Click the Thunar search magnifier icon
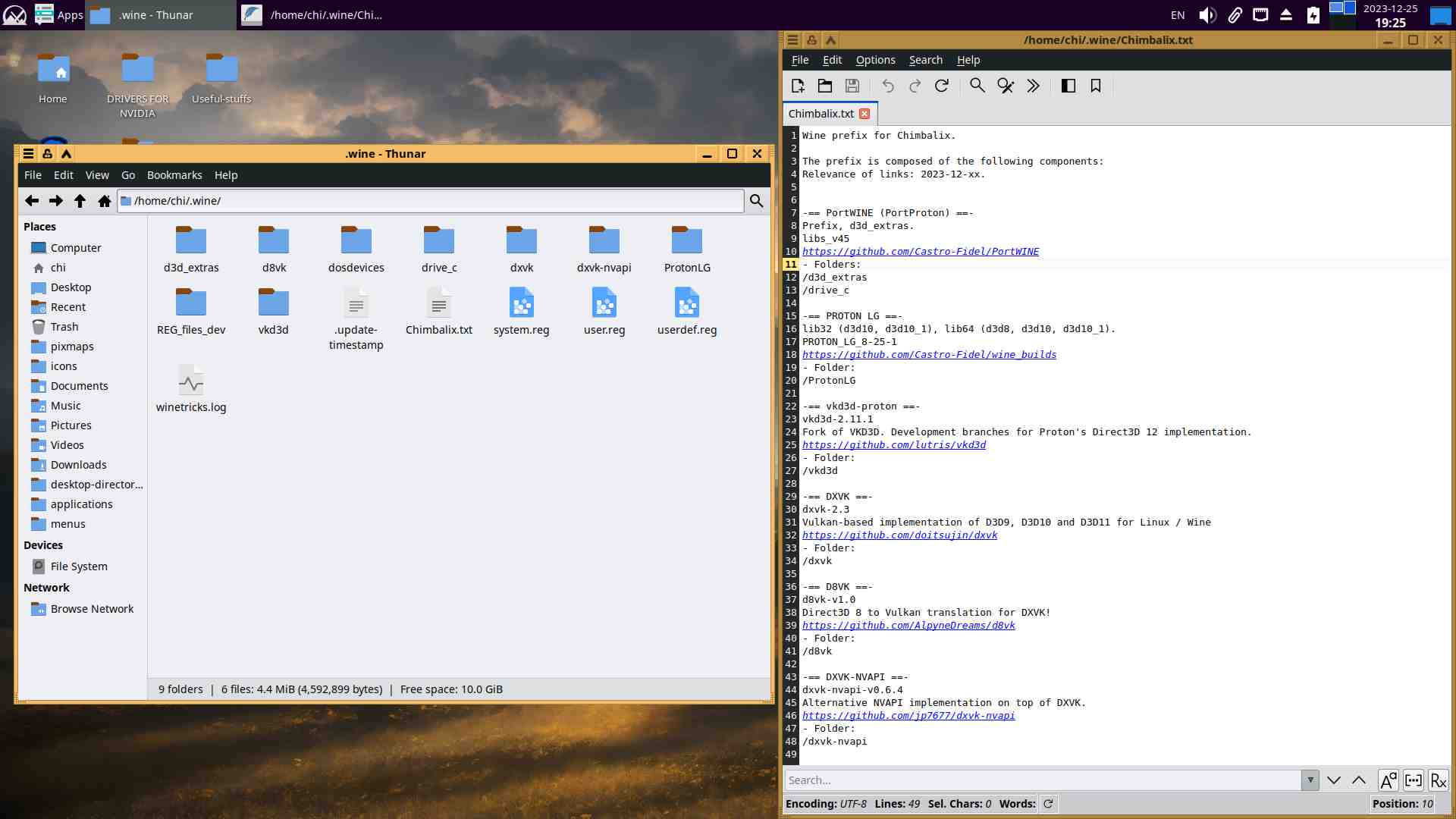1456x819 pixels. (x=756, y=200)
